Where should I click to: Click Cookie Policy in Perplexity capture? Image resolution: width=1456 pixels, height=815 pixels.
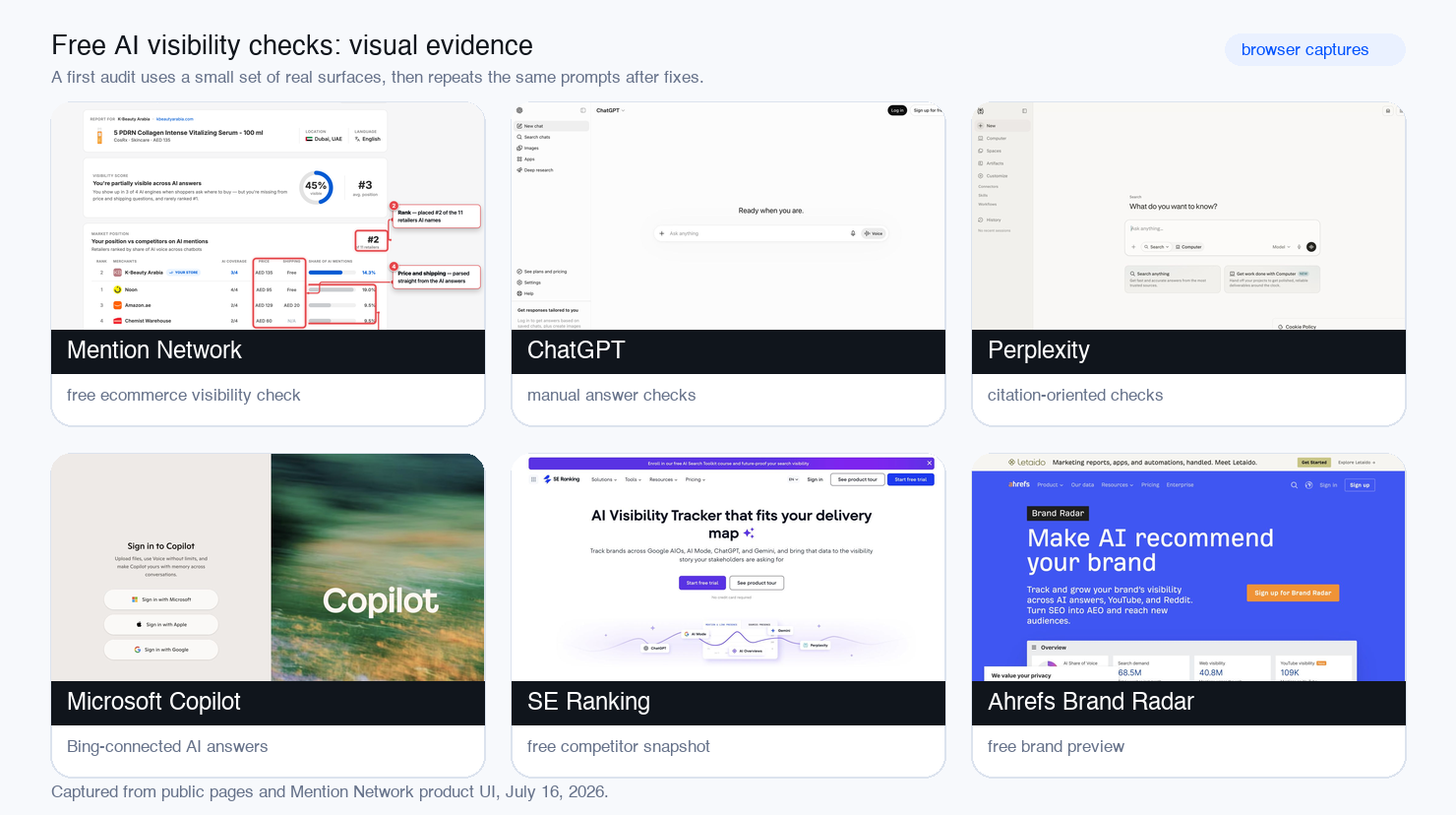pyautogui.click(x=1297, y=327)
